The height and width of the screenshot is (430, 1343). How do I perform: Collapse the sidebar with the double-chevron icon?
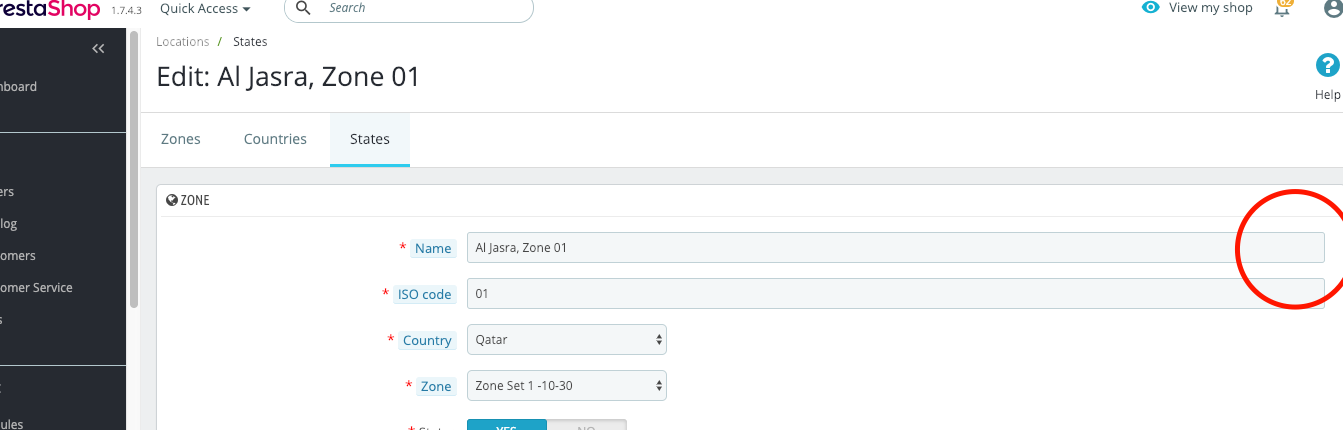[x=98, y=49]
